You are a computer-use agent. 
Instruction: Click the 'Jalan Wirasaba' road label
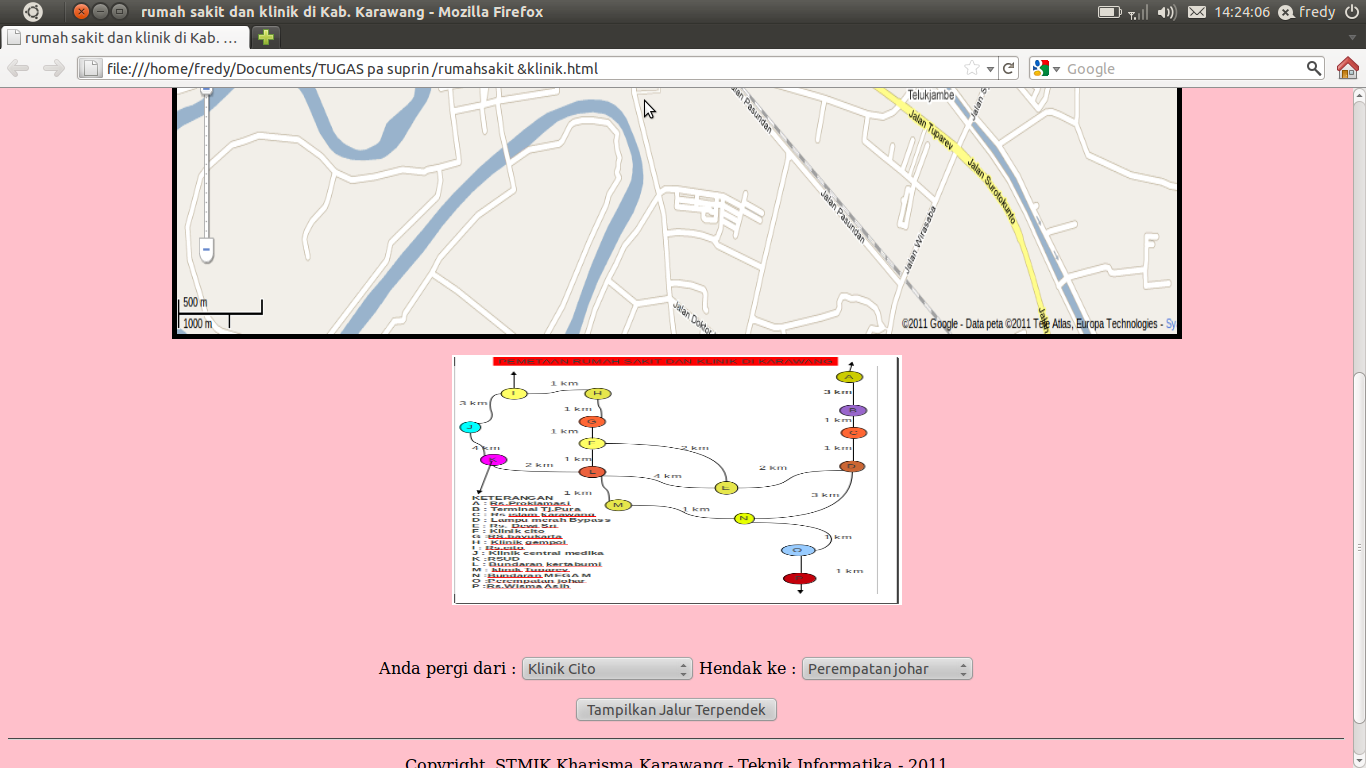pos(919,240)
